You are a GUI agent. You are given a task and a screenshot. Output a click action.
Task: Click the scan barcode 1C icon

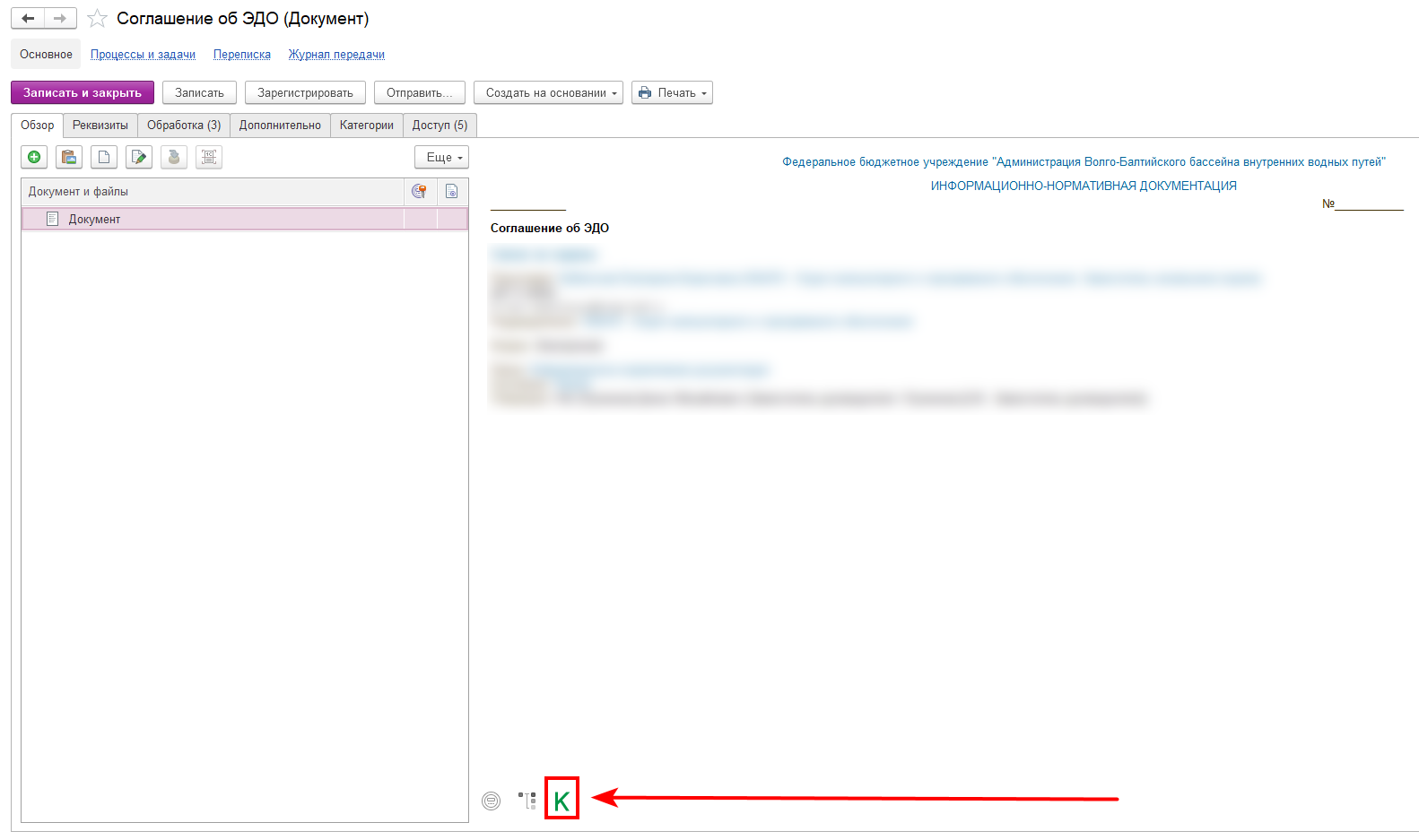pos(209,158)
